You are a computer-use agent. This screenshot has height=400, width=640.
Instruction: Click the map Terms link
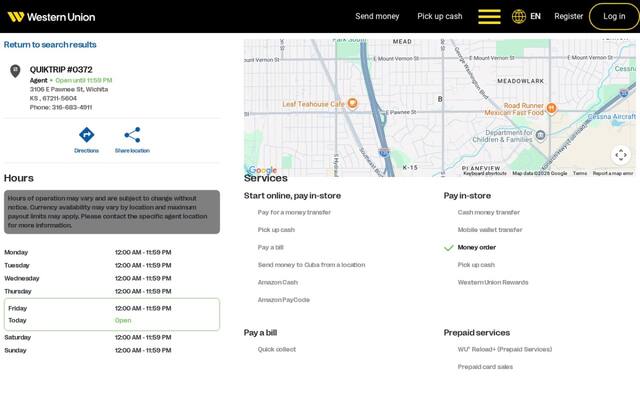coord(580,173)
